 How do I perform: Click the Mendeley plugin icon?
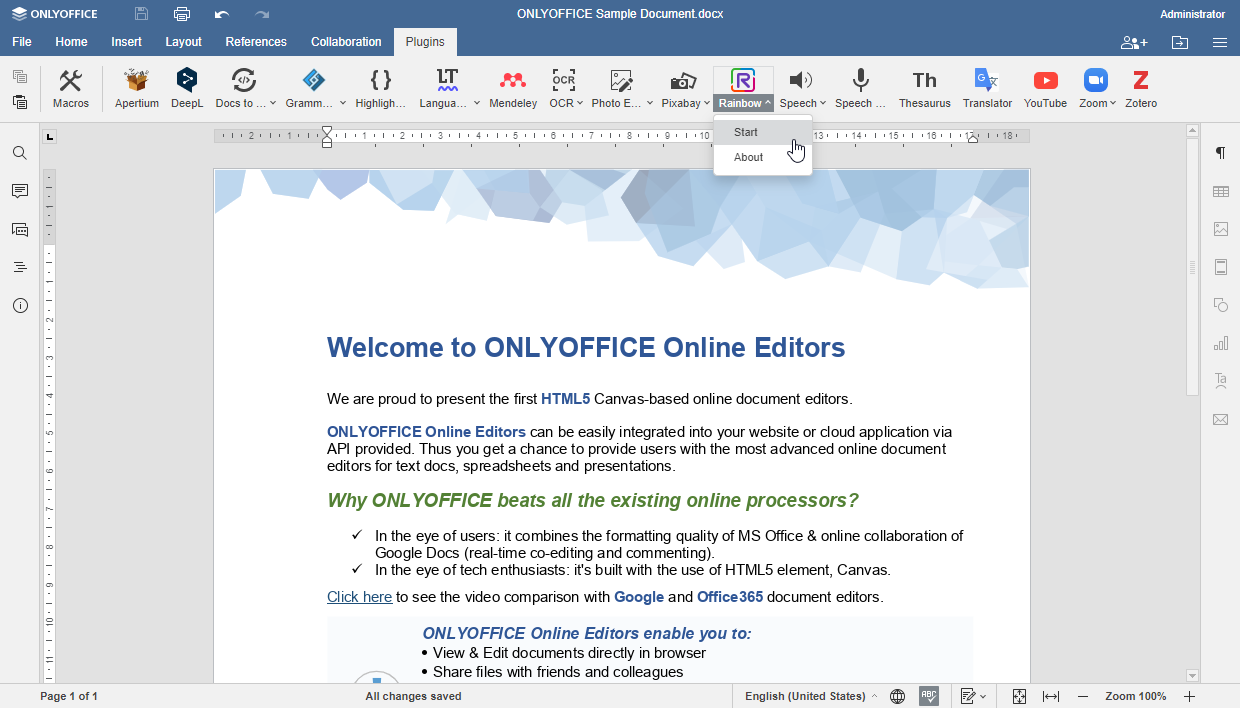click(x=513, y=89)
